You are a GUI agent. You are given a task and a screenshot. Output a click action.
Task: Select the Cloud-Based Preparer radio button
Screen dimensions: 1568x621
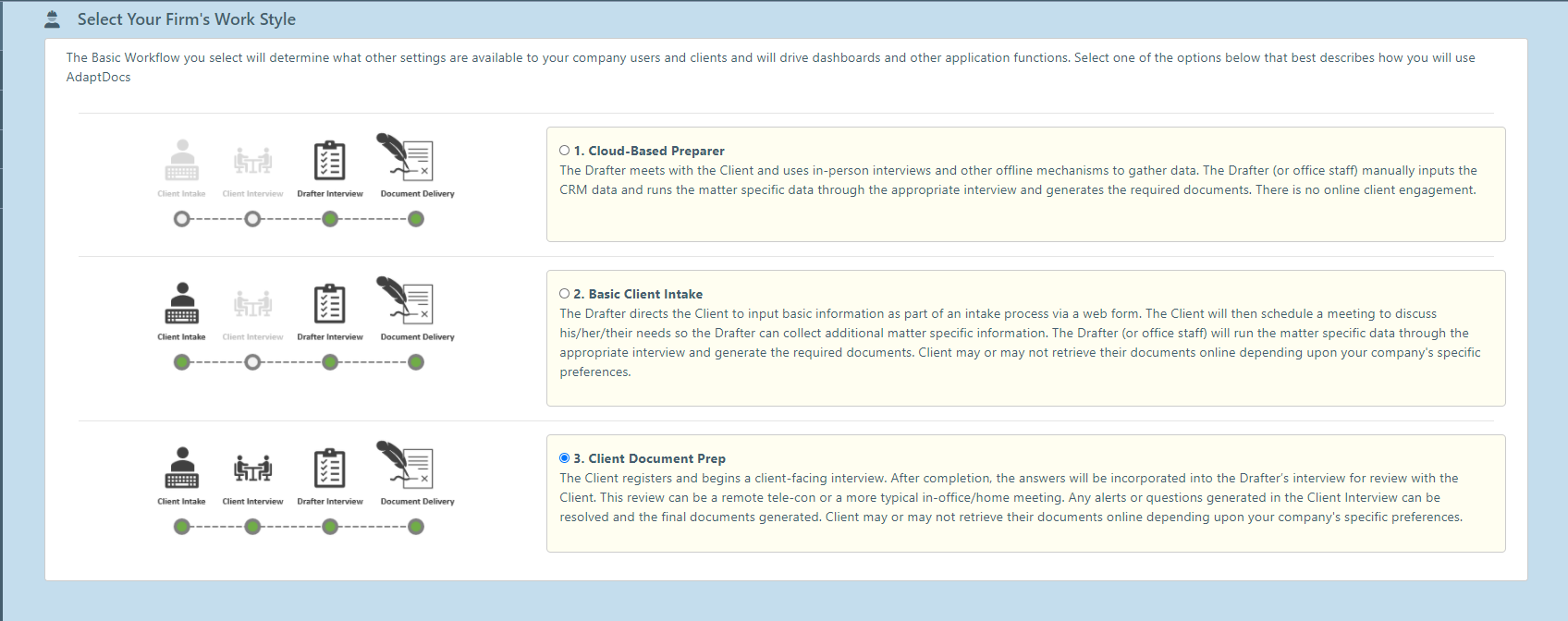click(x=564, y=151)
